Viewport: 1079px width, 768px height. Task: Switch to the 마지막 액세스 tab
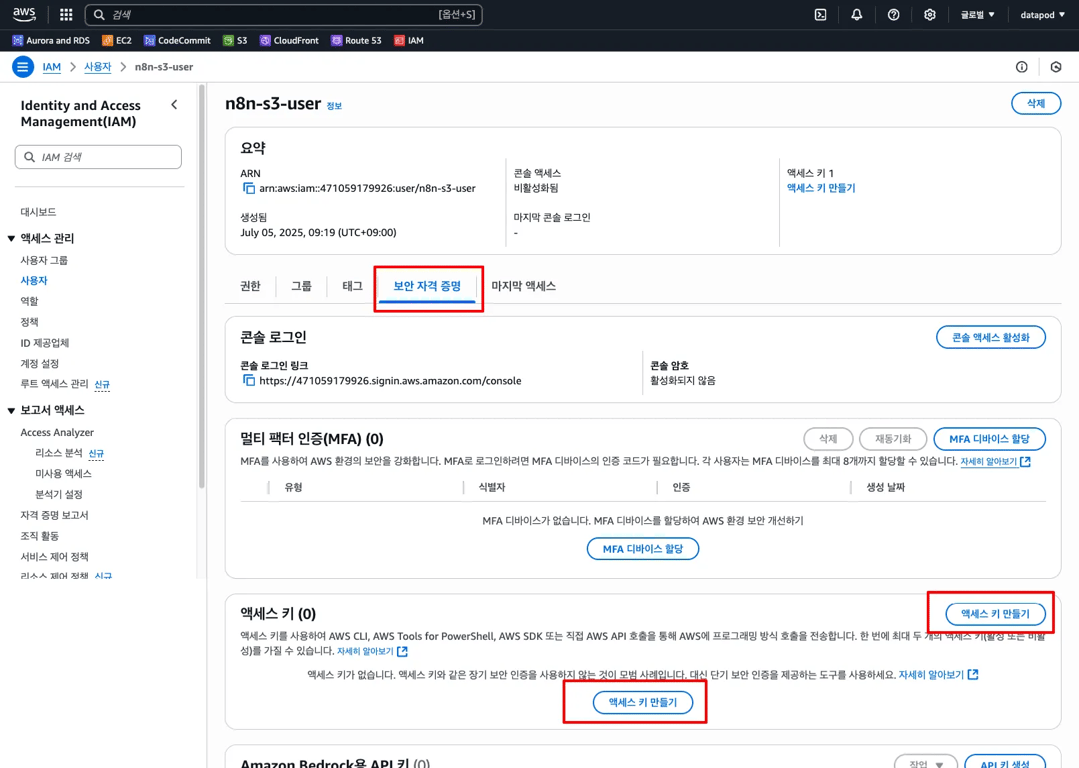[523, 286]
